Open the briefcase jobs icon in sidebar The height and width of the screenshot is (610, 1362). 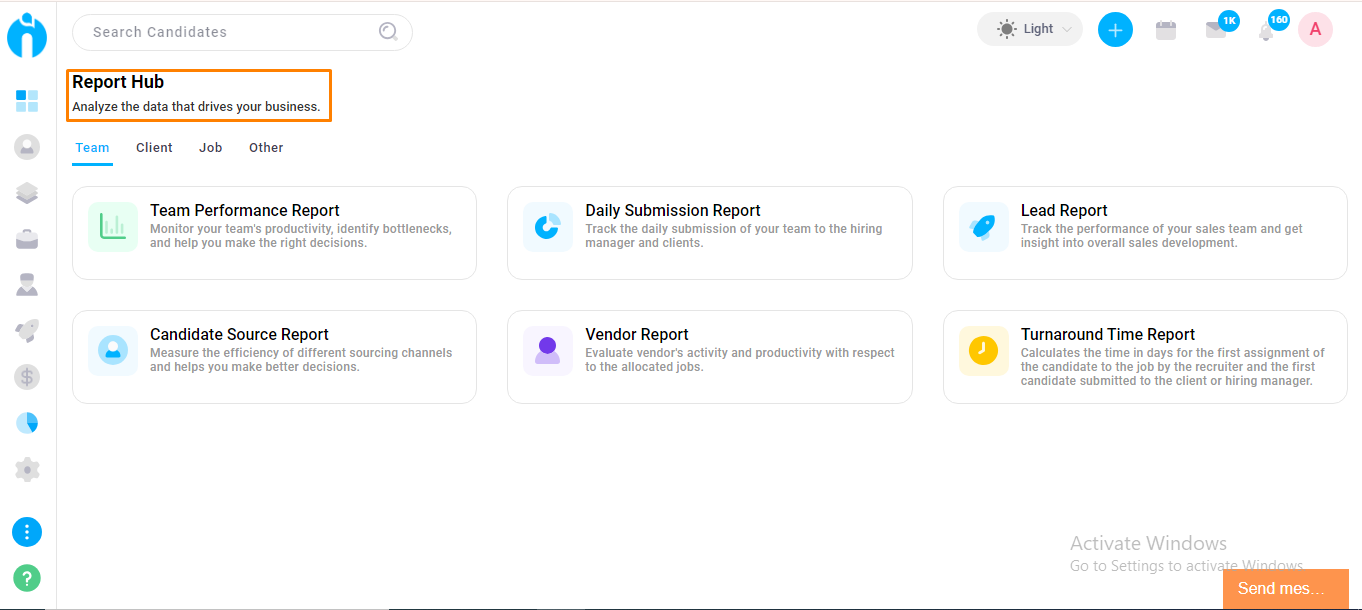27,239
